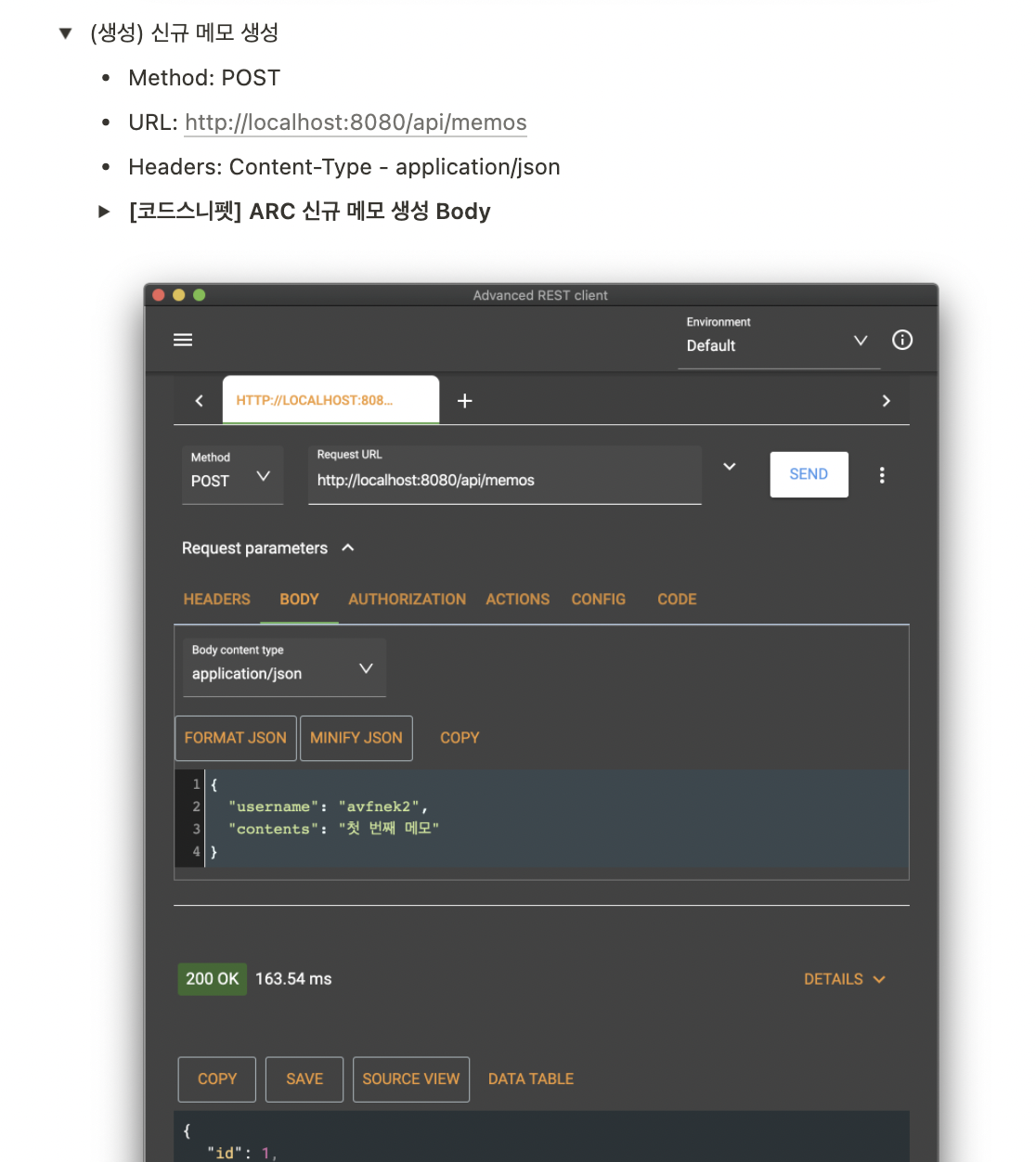Viewport: 1036px width, 1162px height.
Task: Minimize the window with the yellow button
Action: 179,295
